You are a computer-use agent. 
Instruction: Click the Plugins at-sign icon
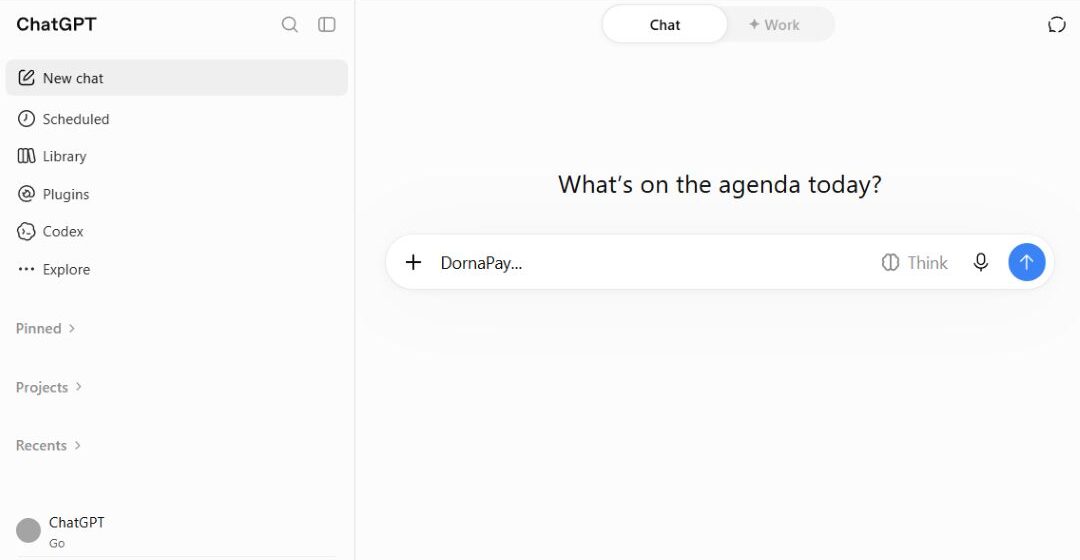click(x=26, y=194)
